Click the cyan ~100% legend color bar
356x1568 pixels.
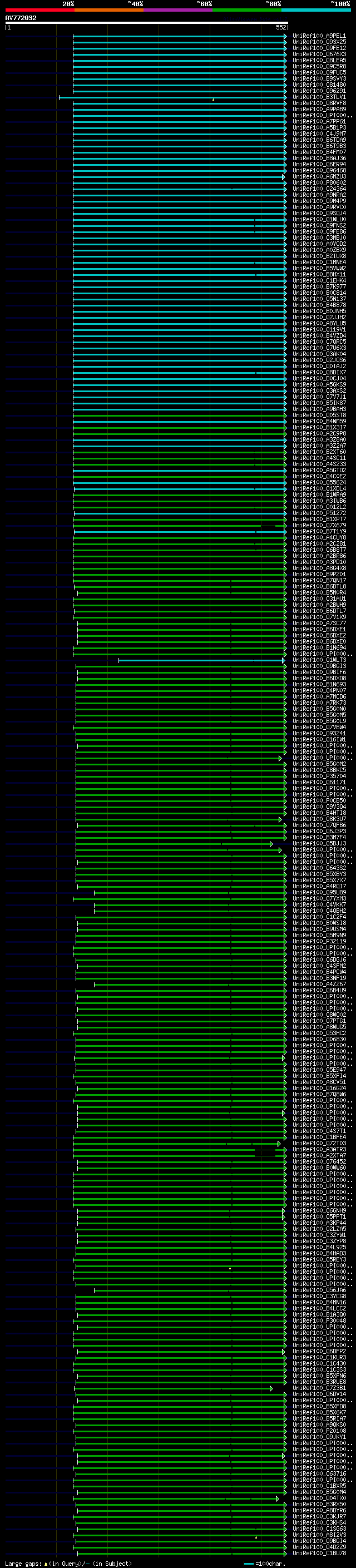click(317, 10)
